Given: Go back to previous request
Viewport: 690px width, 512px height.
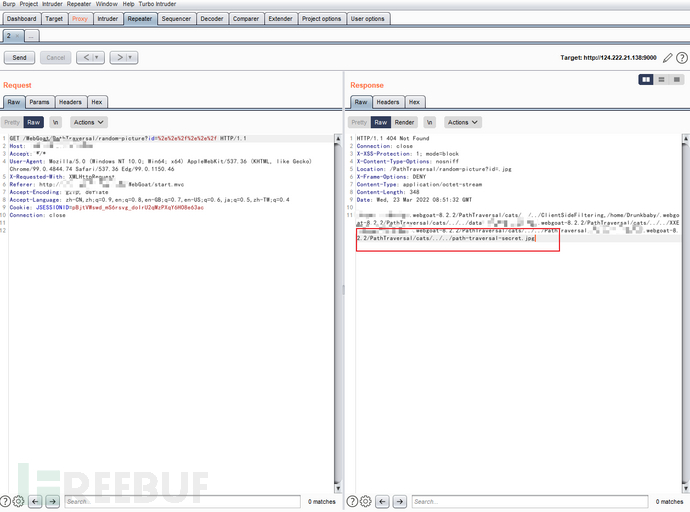Looking at the screenshot, I should click(86, 58).
